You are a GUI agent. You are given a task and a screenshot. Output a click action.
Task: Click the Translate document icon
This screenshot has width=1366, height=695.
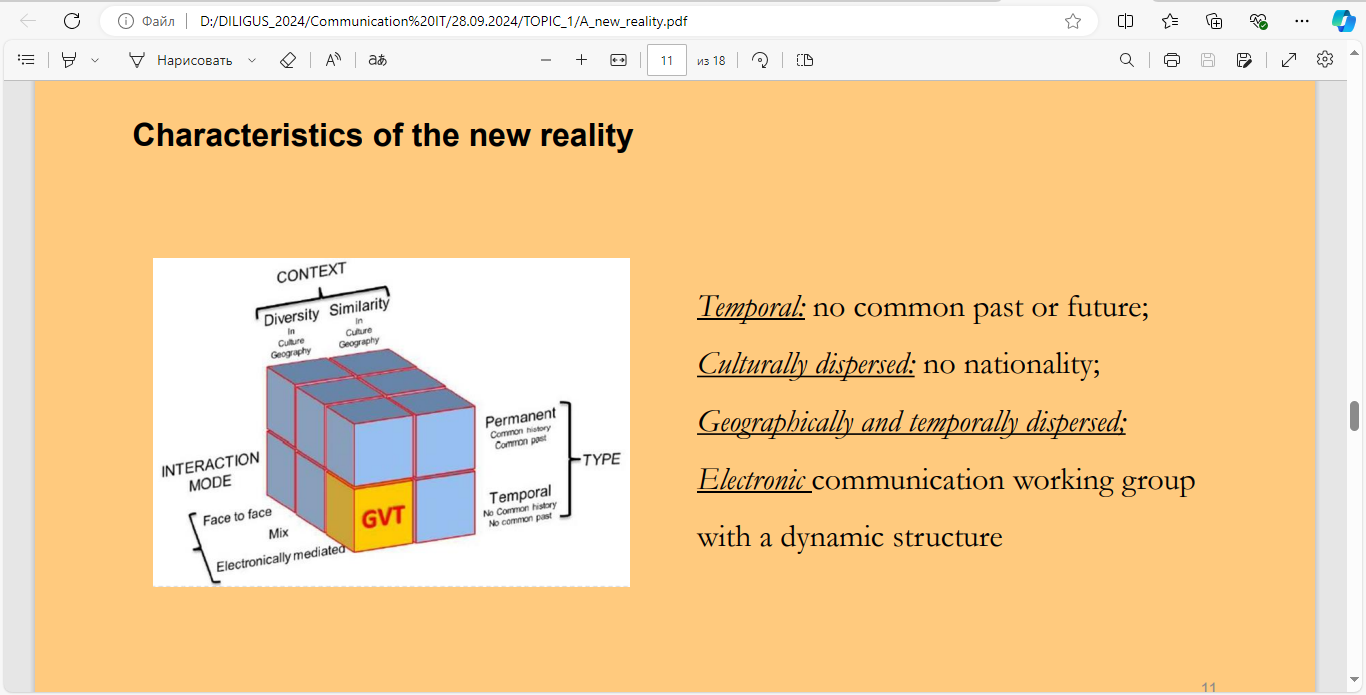pyautogui.click(x=377, y=60)
